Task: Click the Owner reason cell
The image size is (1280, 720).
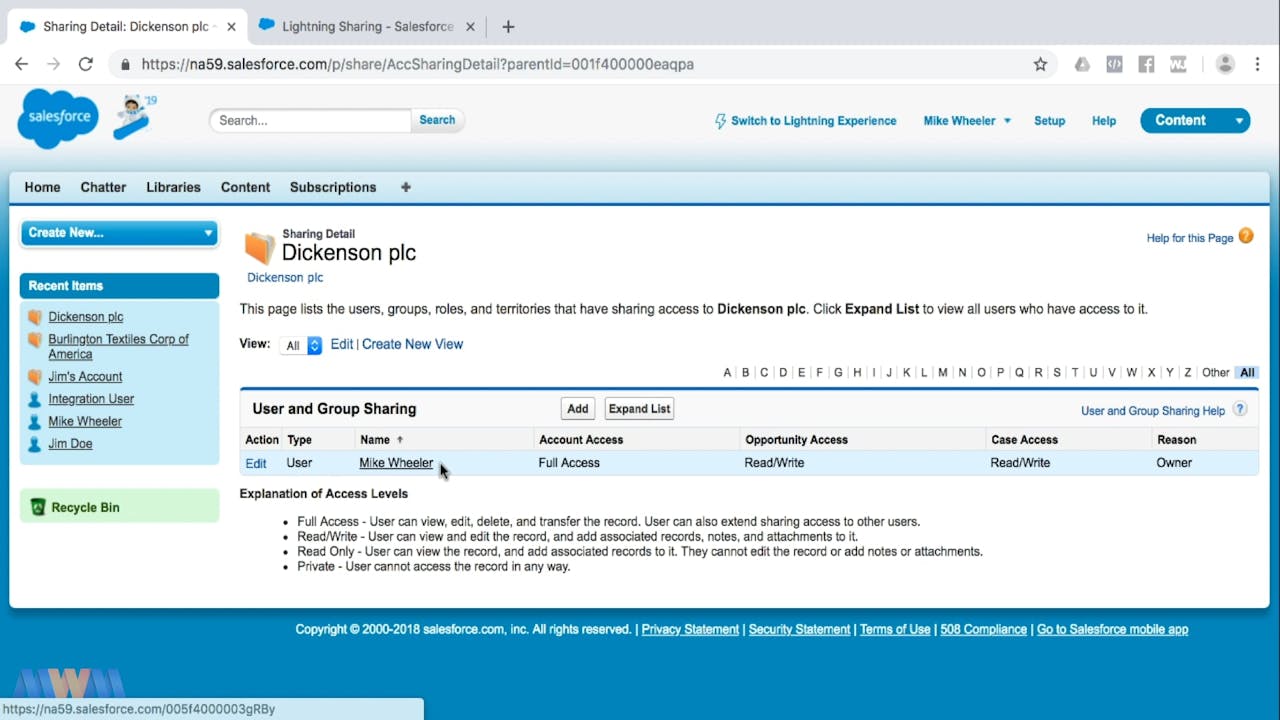Action: 1174,463
